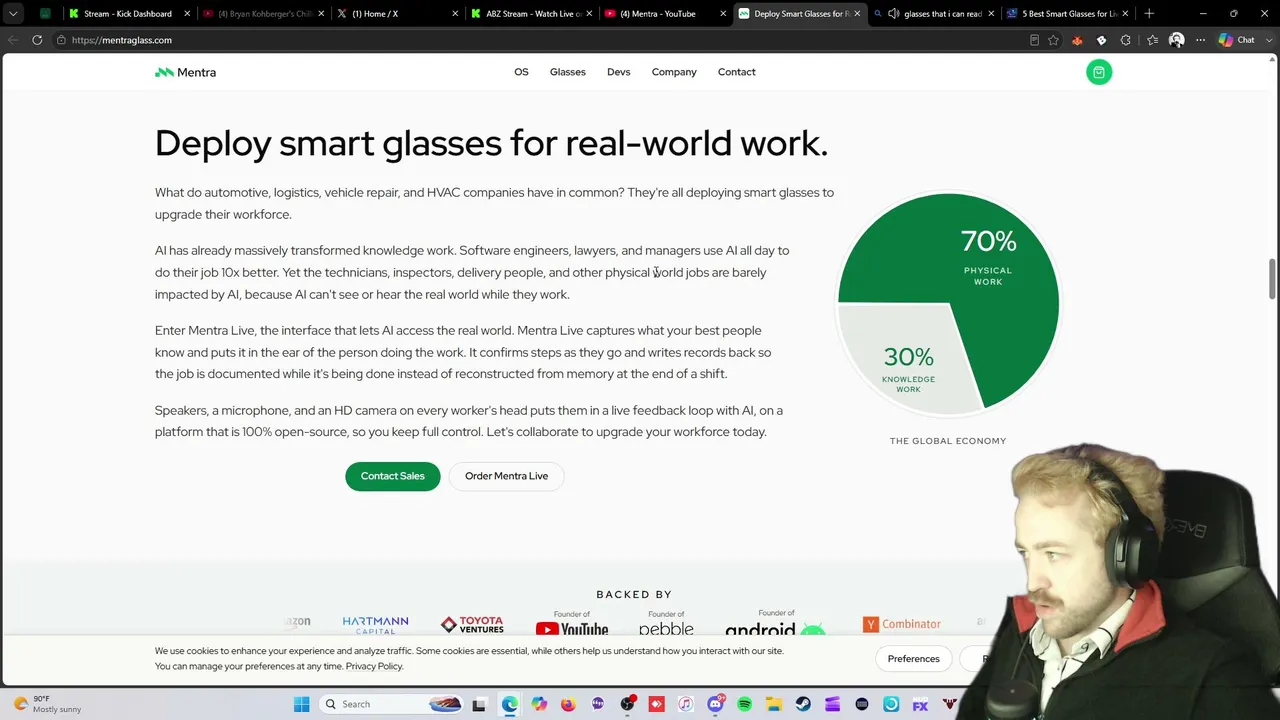1280x720 pixels.
Task: Expand the tab search dropdown arrow
Action: (13, 14)
